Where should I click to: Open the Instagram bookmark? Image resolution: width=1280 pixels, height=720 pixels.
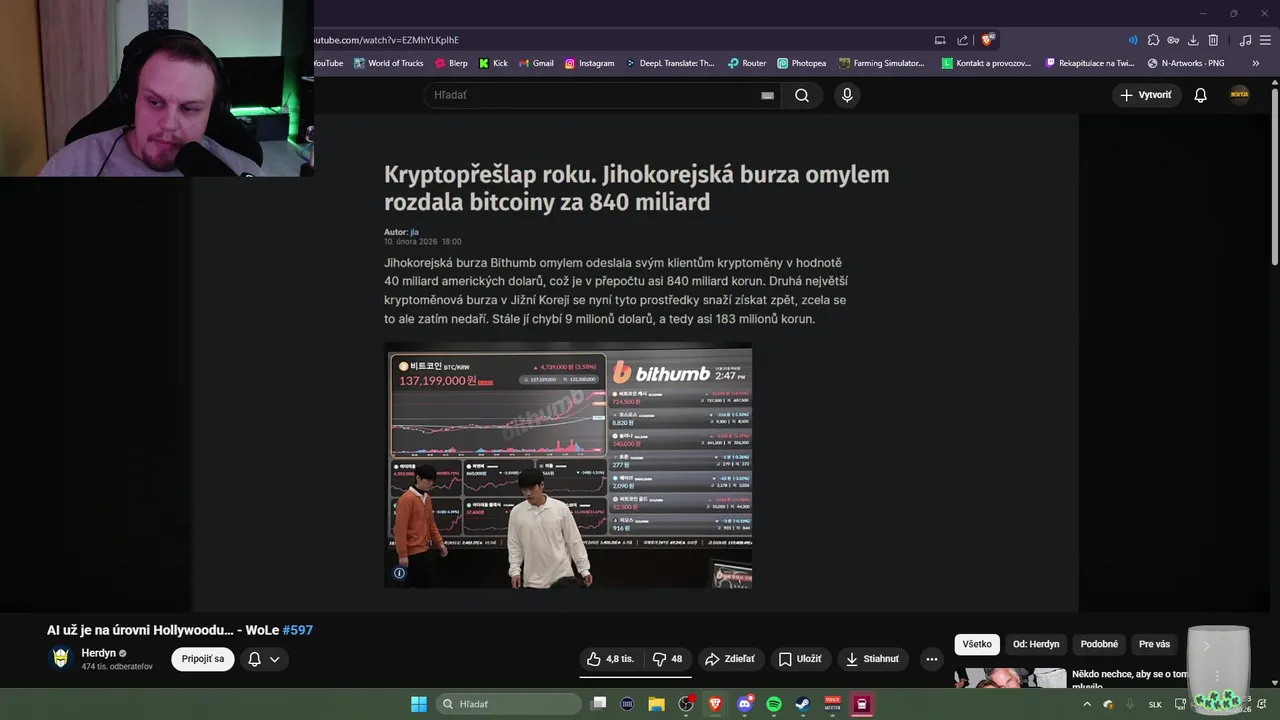coord(589,63)
